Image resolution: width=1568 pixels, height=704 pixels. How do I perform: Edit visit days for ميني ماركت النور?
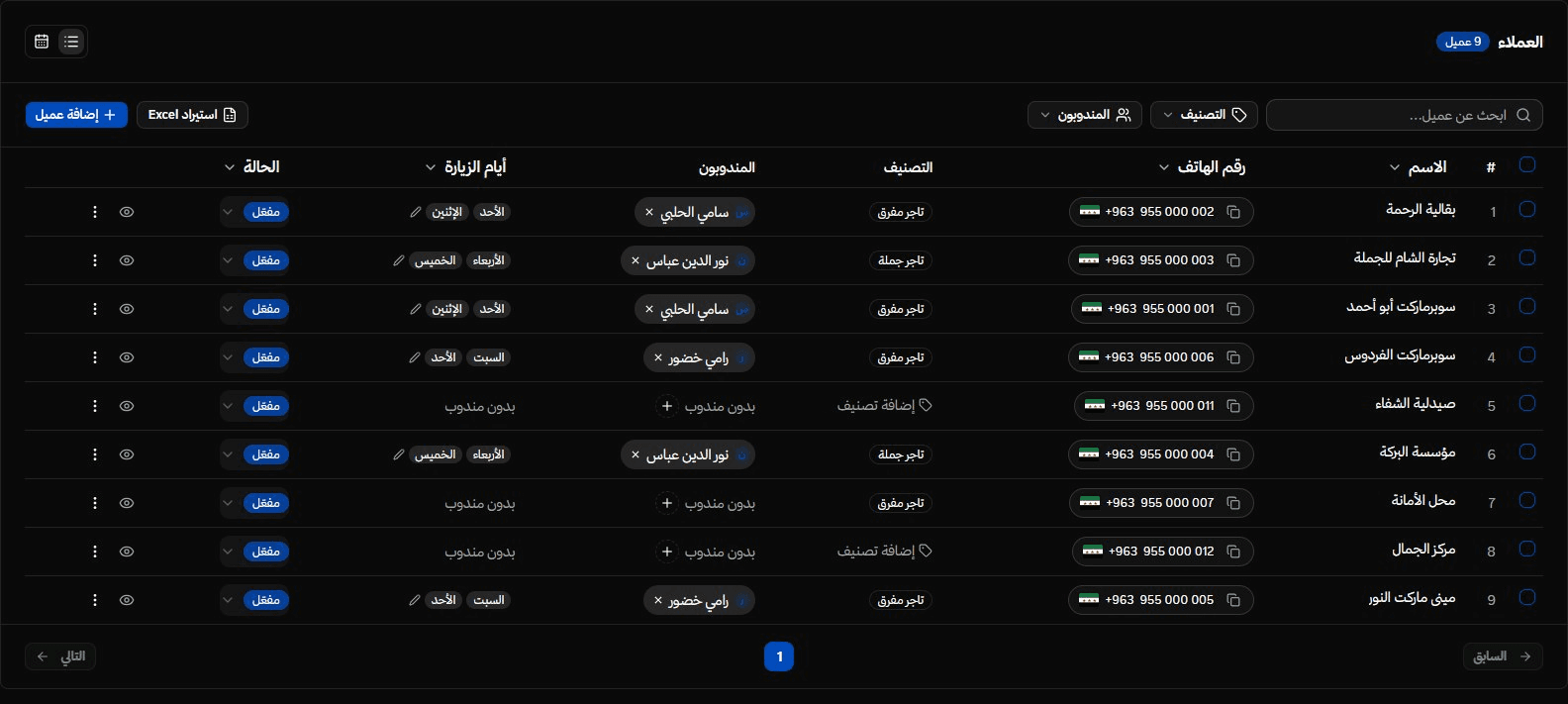415,600
